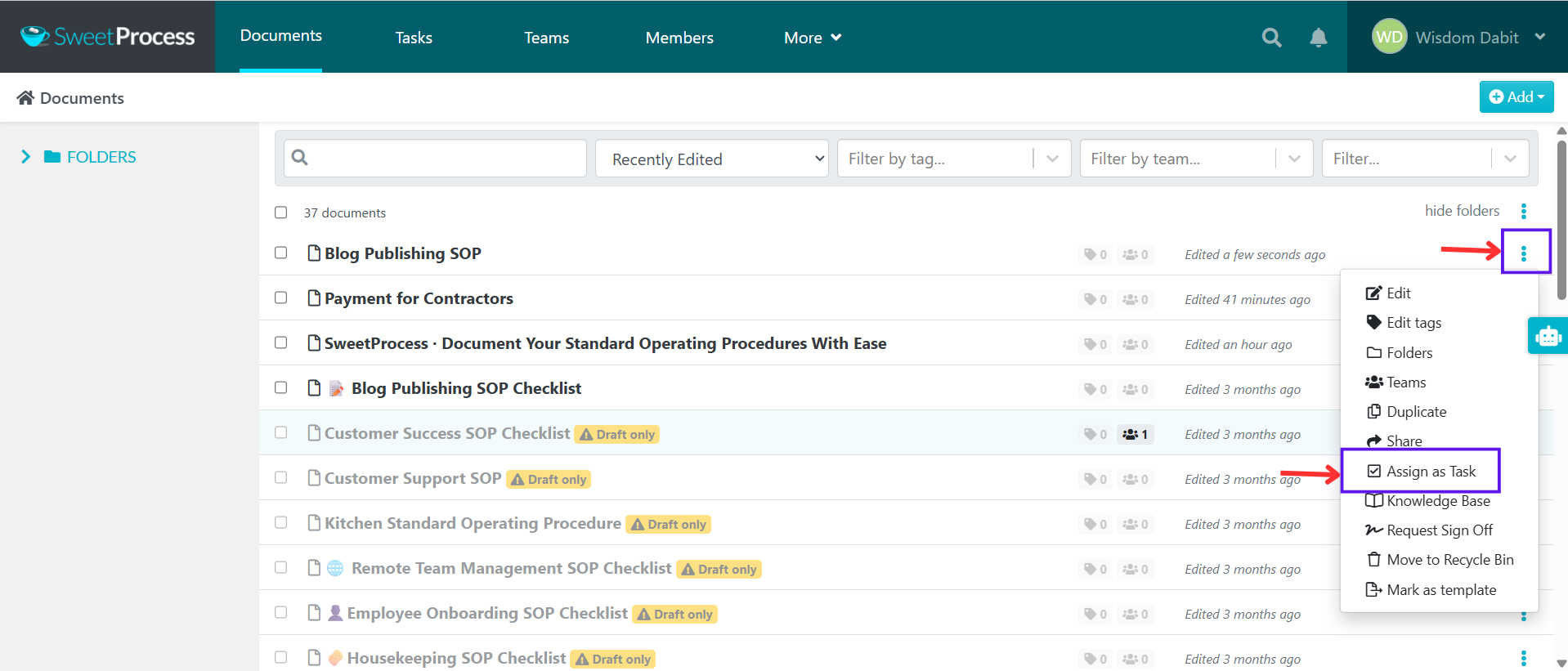Screen dimensions: 1568x671
Task: Click the hide folders link
Action: [1462, 211]
